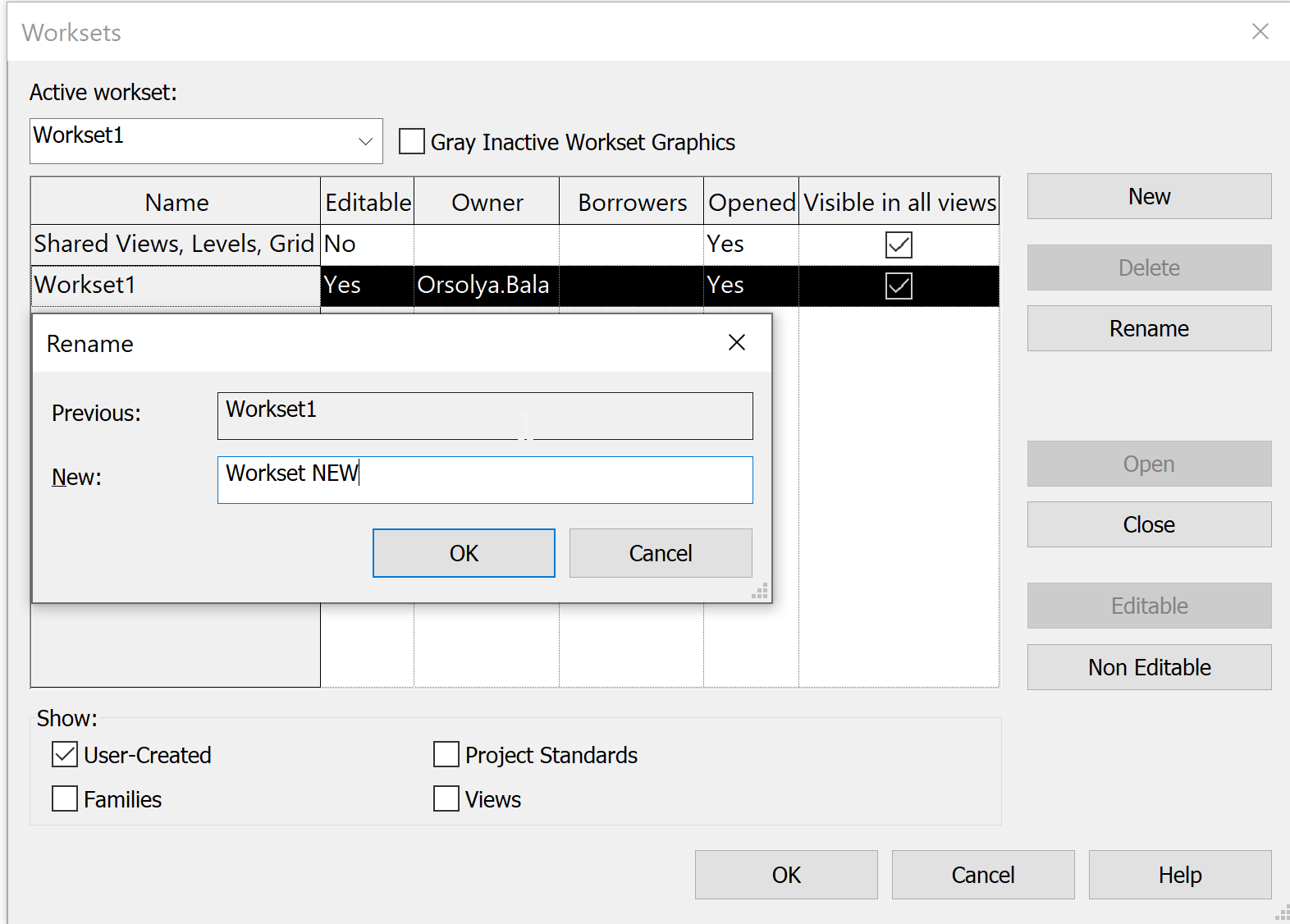This screenshot has width=1290, height=924.
Task: Tick the Views show checkbox
Action: (x=446, y=798)
